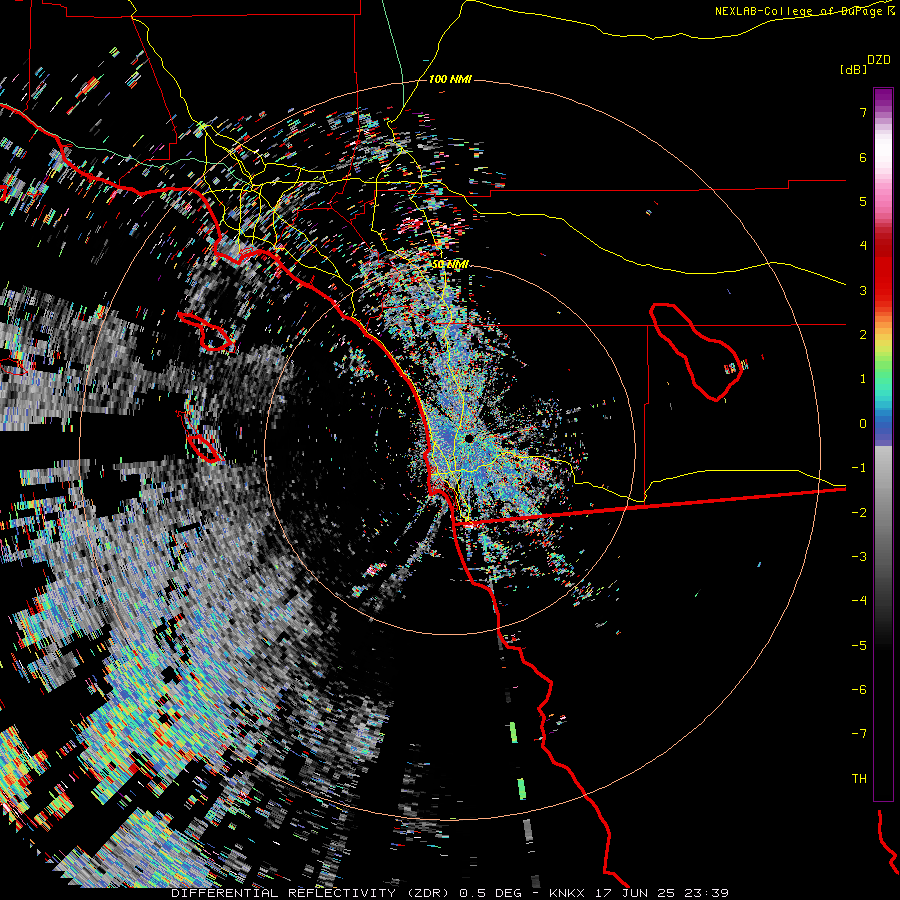Select the 2 dB scale label
900x900 pixels.
863,335
